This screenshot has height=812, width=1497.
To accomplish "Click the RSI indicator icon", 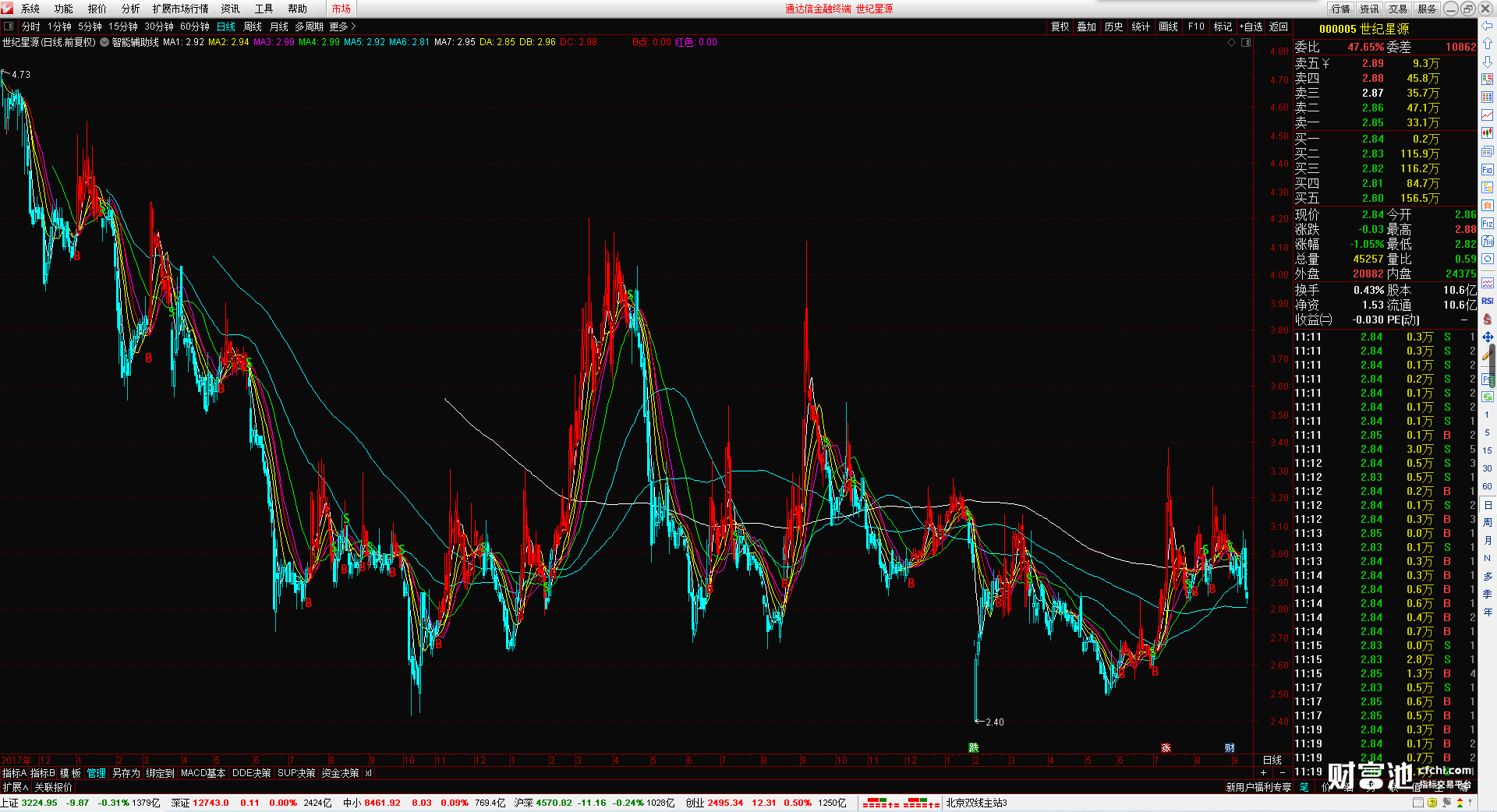I will click(1488, 301).
